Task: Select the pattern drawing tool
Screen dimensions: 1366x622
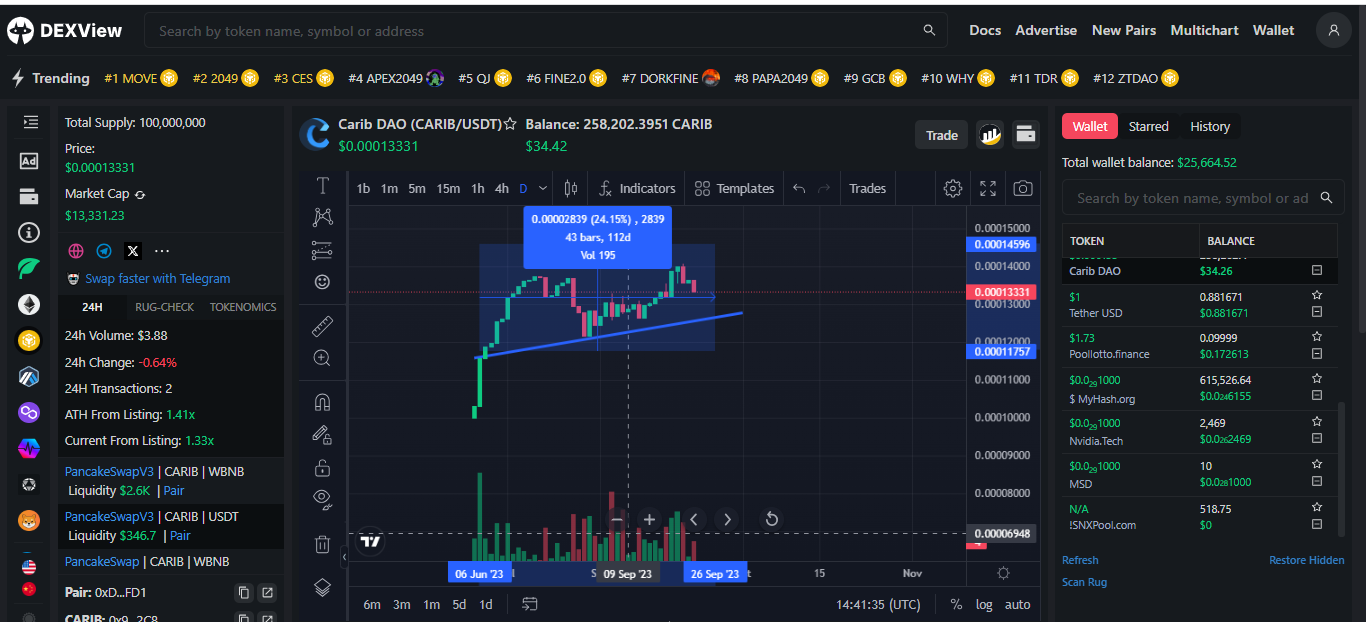Action: (x=323, y=217)
